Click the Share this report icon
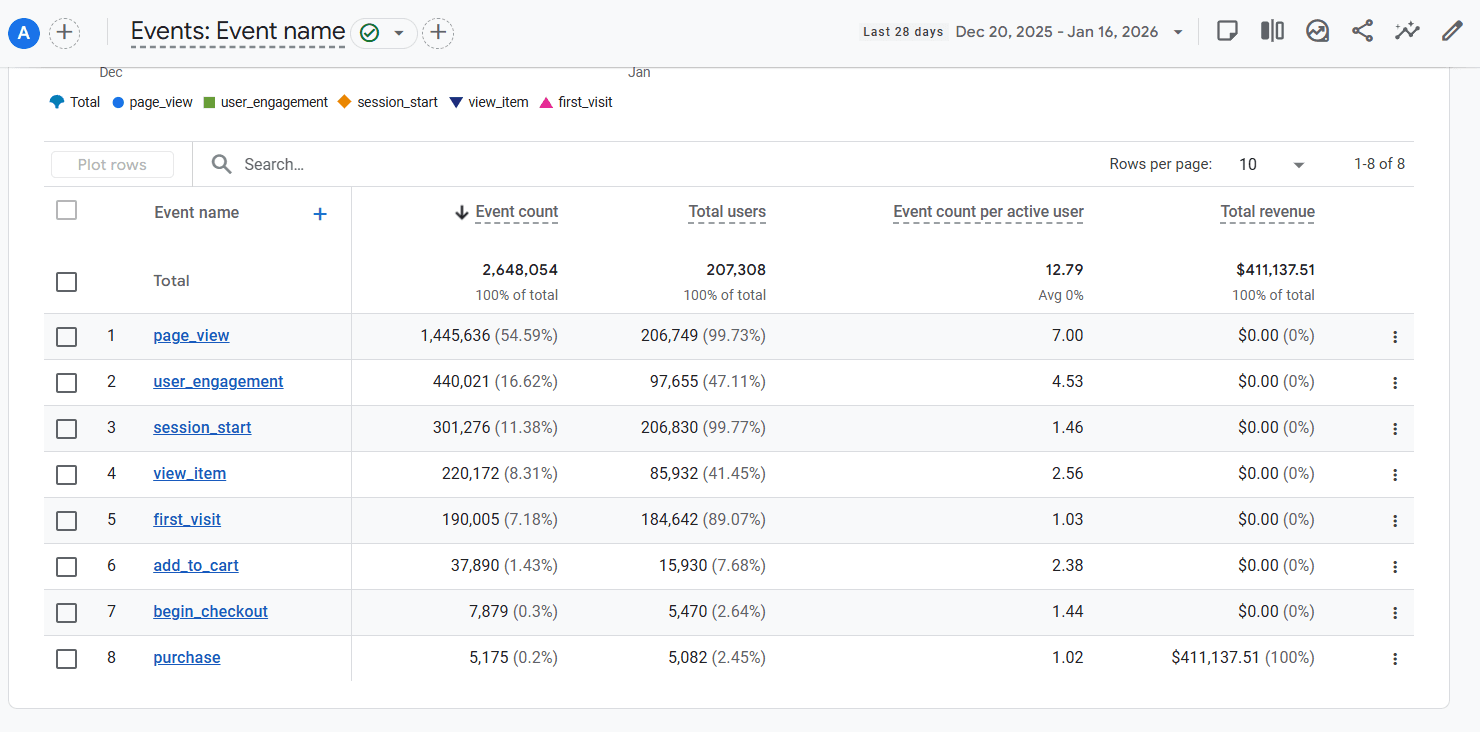Viewport: 1480px width, 732px height. click(1362, 32)
